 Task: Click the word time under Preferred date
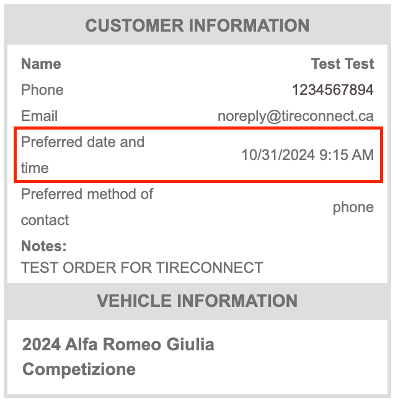[x=35, y=168]
